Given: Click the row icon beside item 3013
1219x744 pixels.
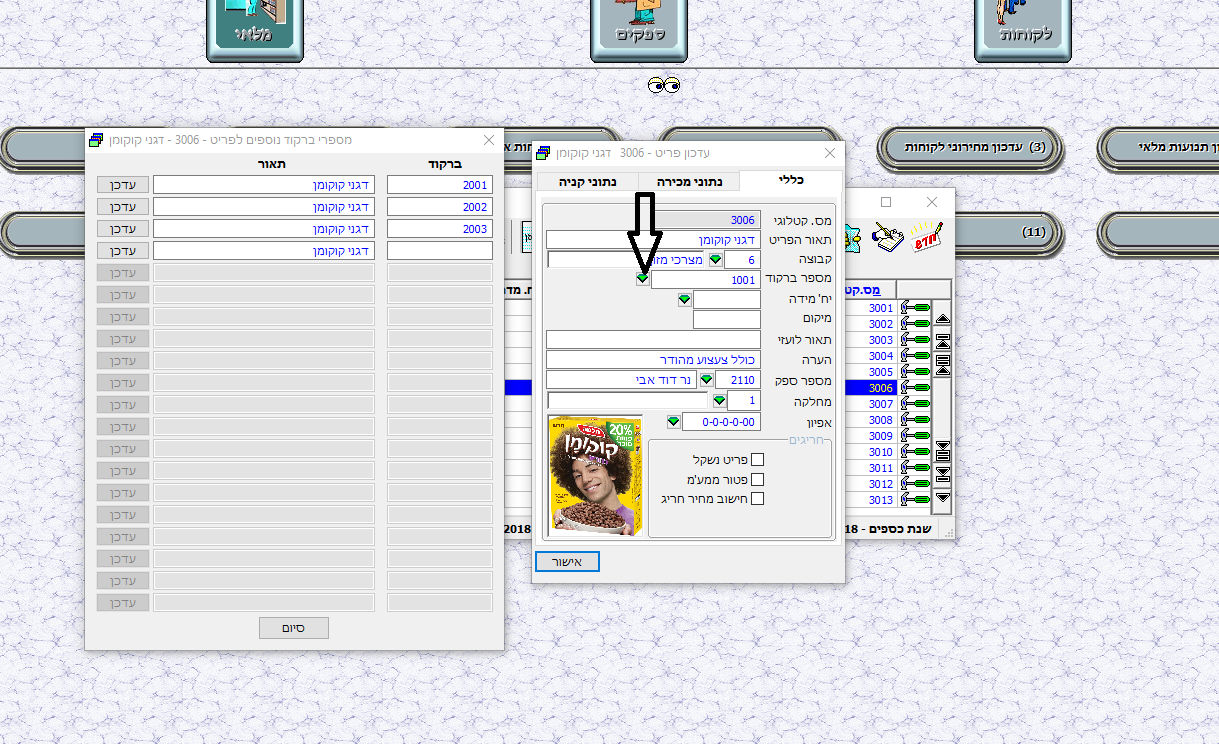Looking at the screenshot, I should 913,500.
